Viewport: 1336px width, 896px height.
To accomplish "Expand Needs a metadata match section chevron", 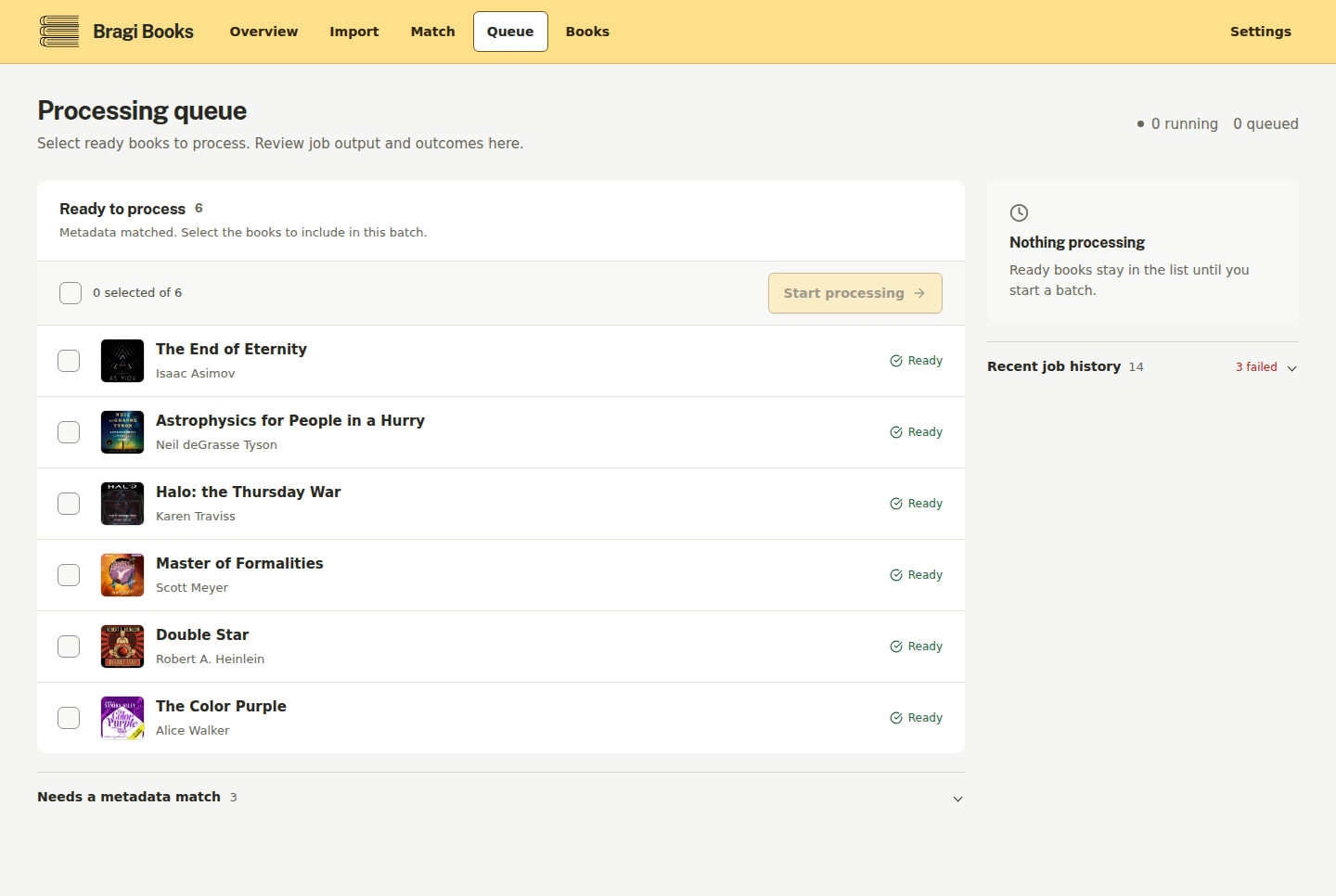I will pos(958,799).
